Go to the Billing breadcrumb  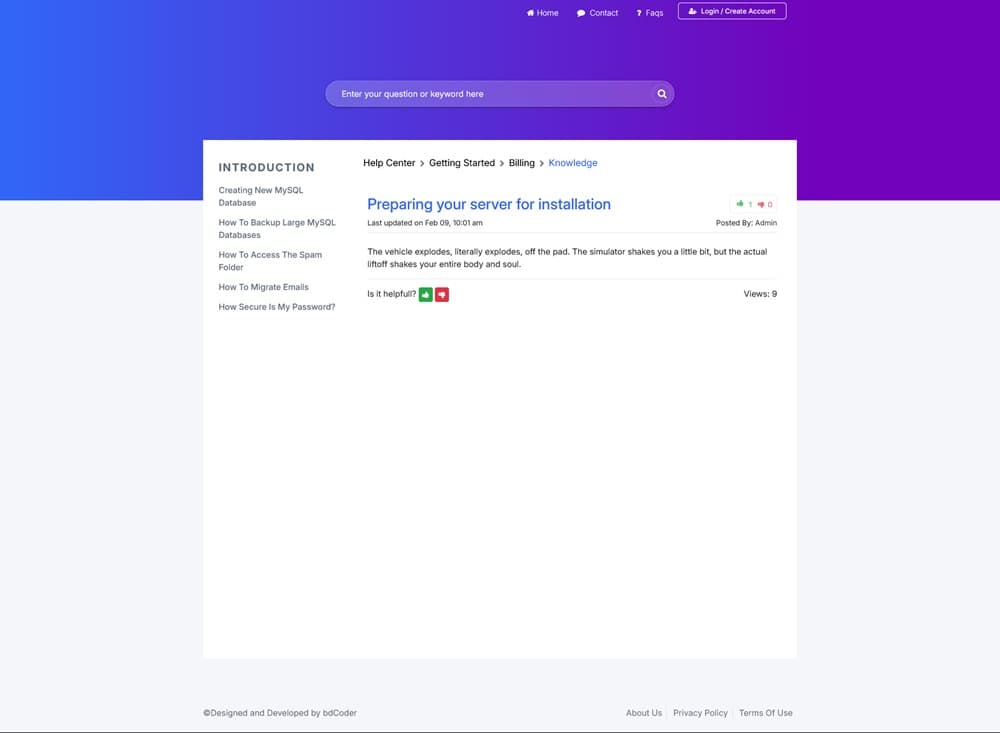click(522, 163)
